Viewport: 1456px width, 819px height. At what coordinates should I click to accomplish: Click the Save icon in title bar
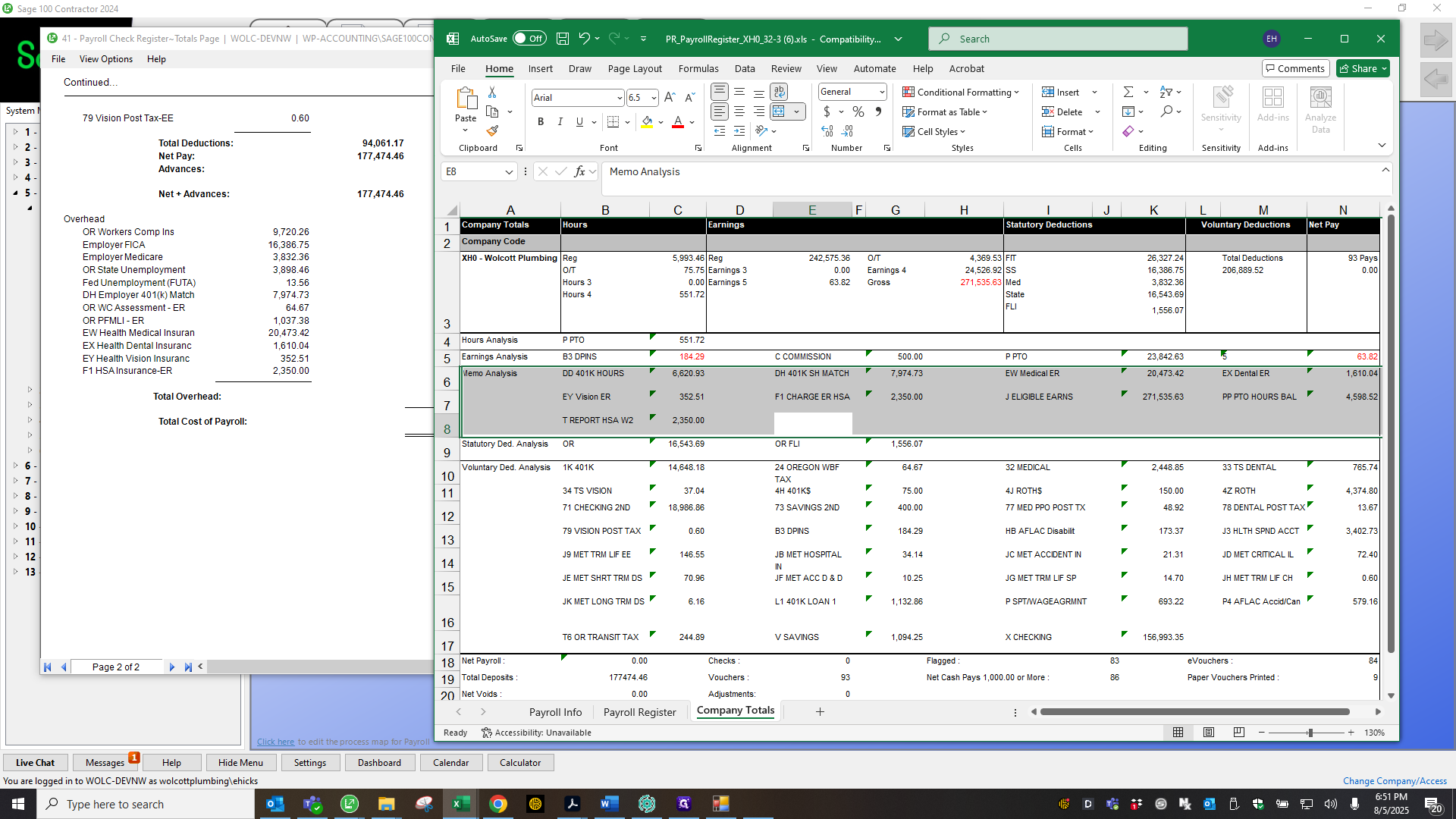click(563, 39)
